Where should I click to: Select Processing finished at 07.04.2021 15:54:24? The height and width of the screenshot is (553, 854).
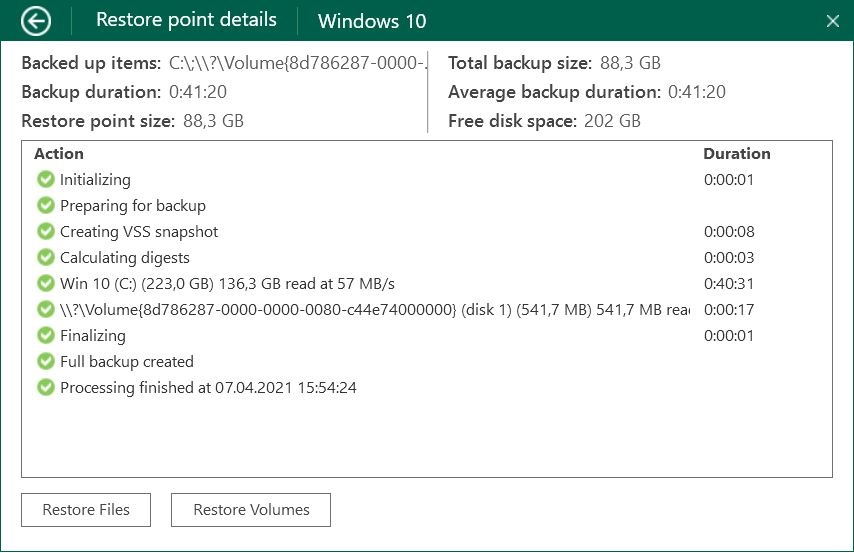click(x=208, y=388)
